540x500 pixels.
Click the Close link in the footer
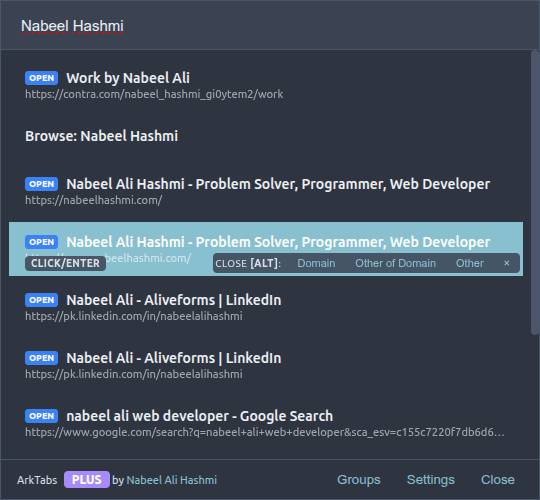click(498, 480)
